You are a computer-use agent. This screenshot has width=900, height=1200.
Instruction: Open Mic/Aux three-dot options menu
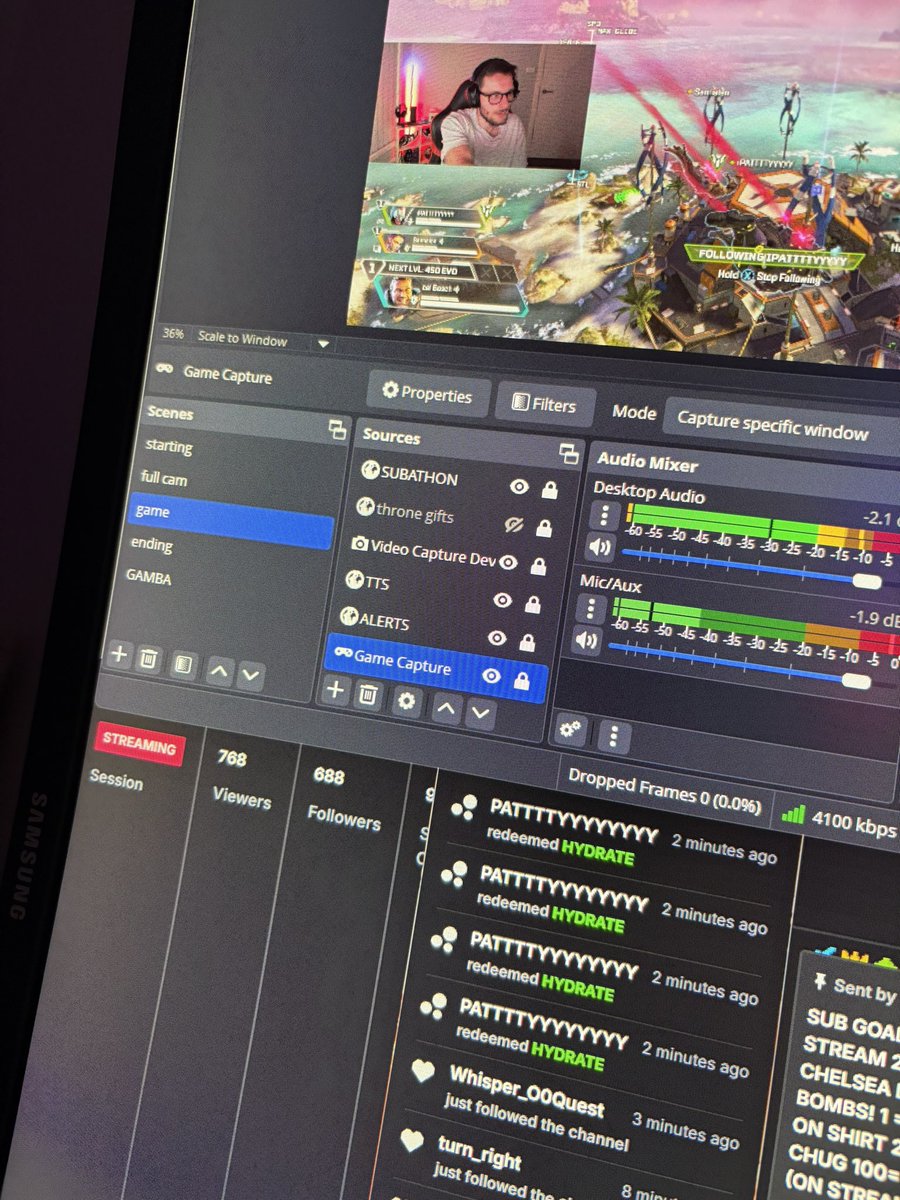(592, 608)
